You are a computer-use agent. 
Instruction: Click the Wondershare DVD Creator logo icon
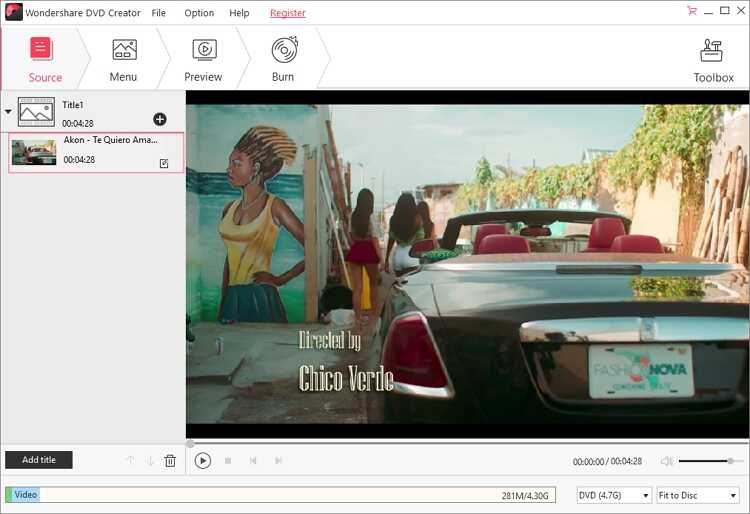pos(14,12)
